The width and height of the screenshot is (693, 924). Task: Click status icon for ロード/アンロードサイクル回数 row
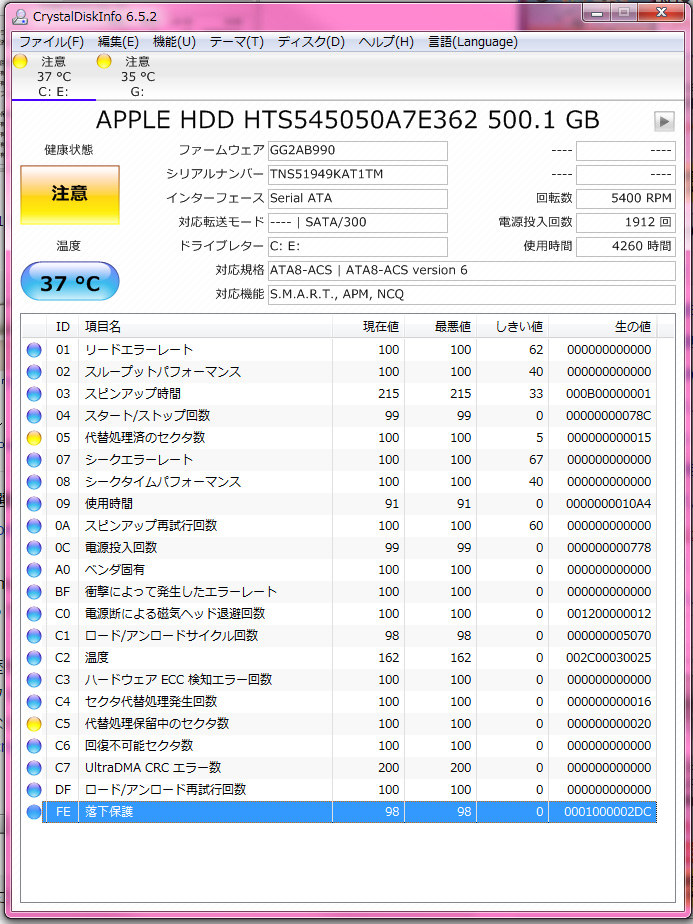tap(34, 636)
